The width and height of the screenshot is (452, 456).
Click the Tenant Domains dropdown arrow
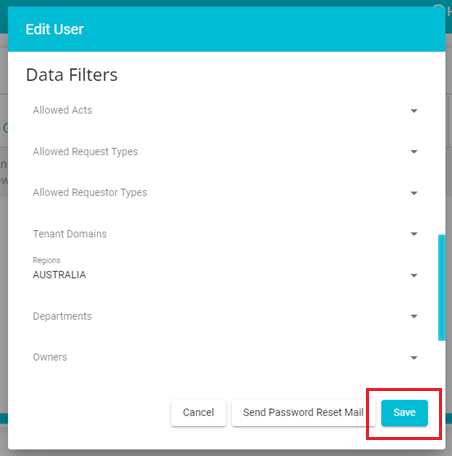[x=414, y=234]
